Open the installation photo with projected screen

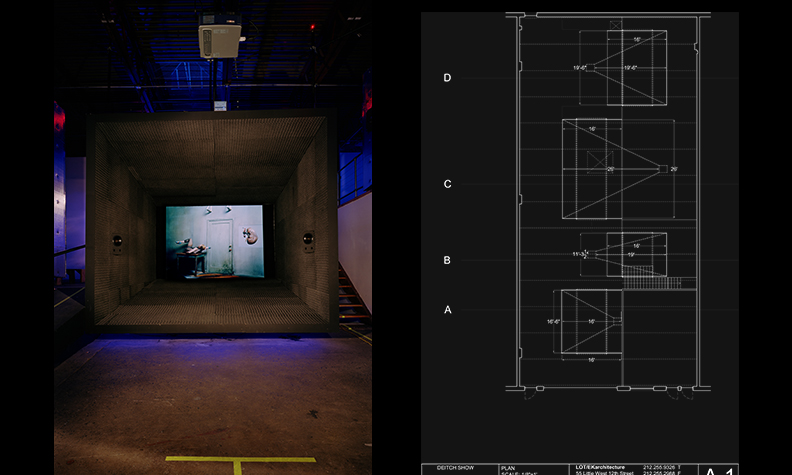click(x=213, y=238)
